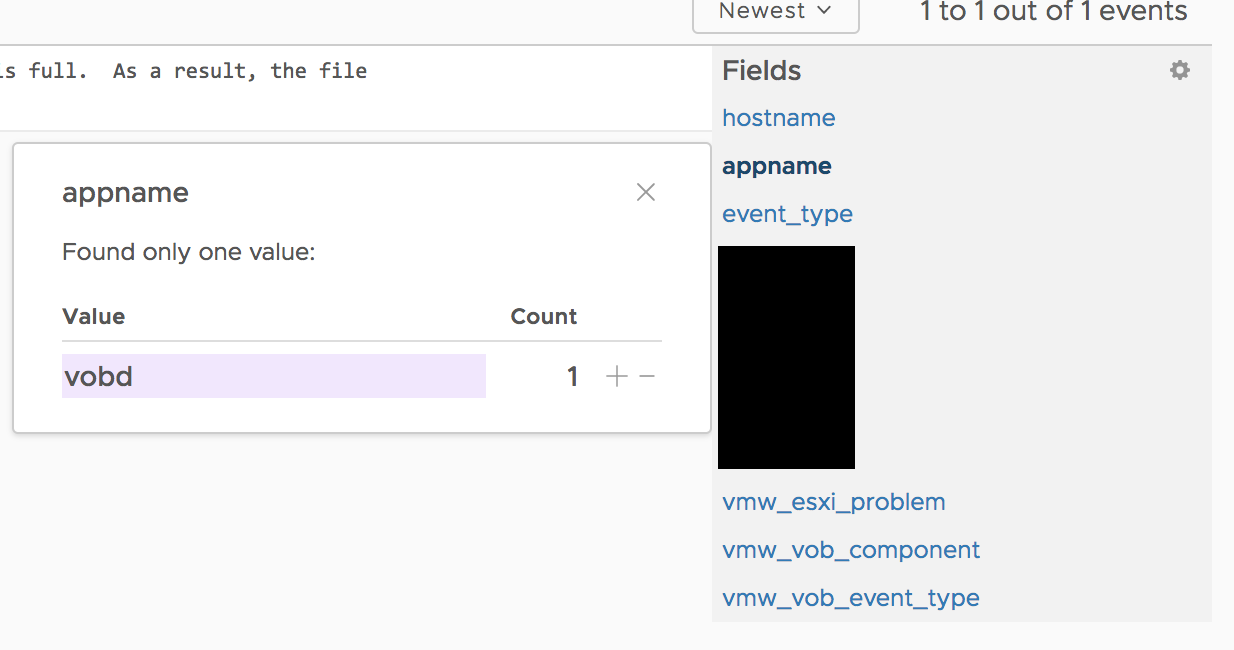Expand the Newest sort dropdown
This screenshot has height=650, width=1234.
pyautogui.click(x=775, y=12)
